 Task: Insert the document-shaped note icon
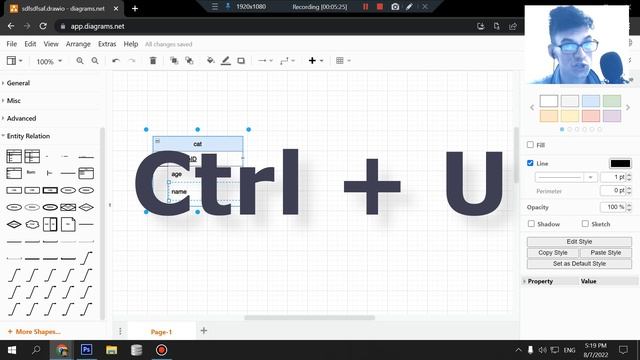(x=68, y=224)
